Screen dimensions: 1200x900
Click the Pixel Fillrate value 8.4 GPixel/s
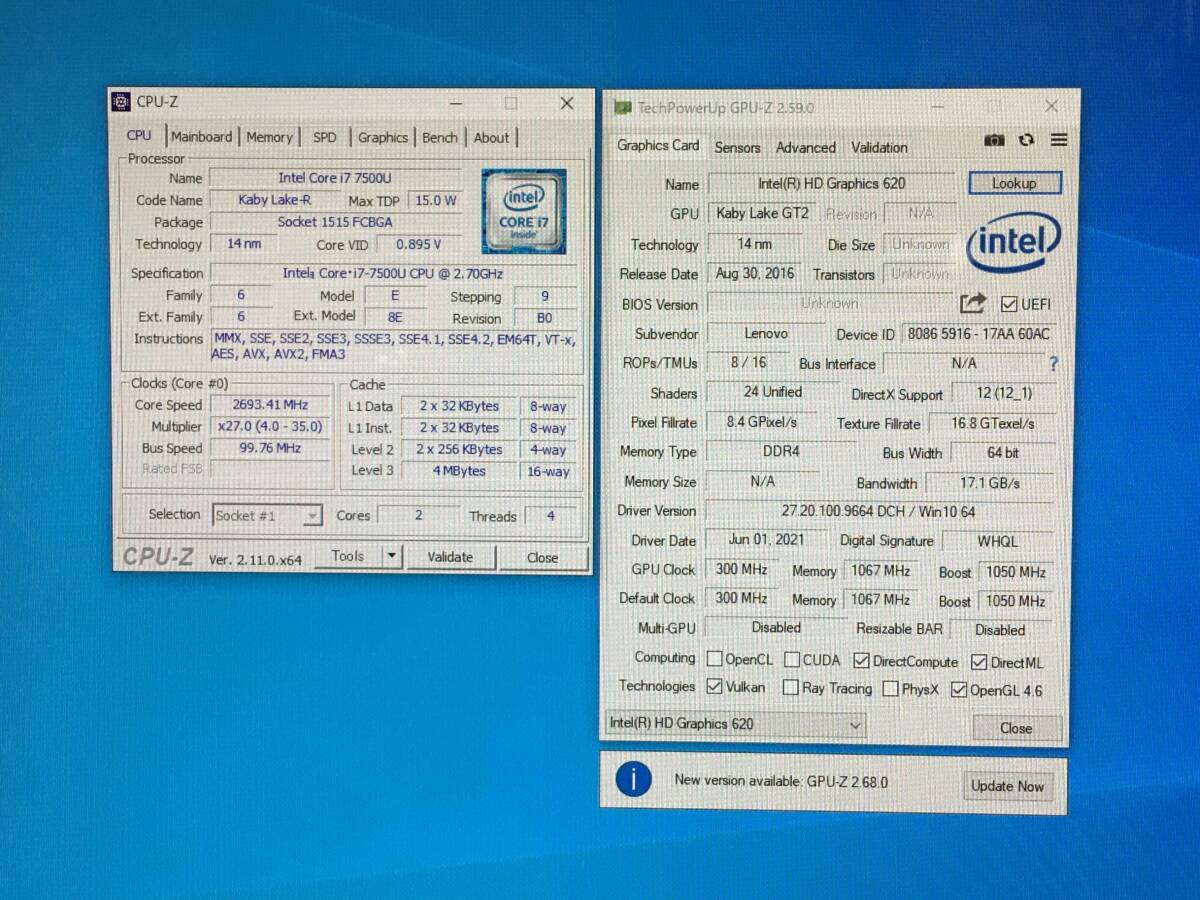tap(762, 422)
